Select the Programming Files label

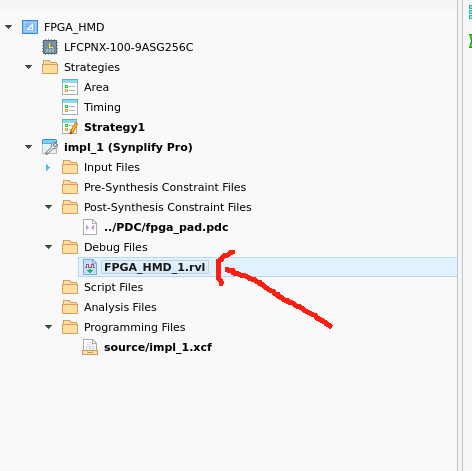(x=134, y=327)
